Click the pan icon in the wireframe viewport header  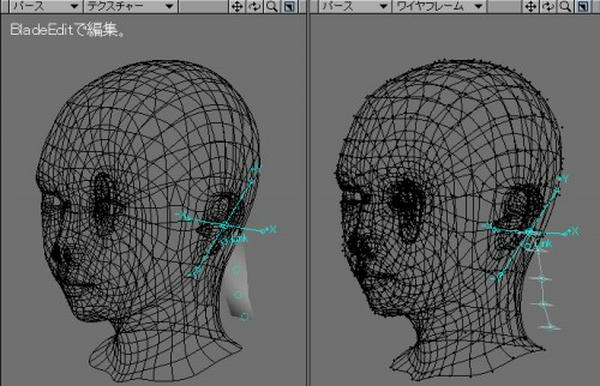531,7
